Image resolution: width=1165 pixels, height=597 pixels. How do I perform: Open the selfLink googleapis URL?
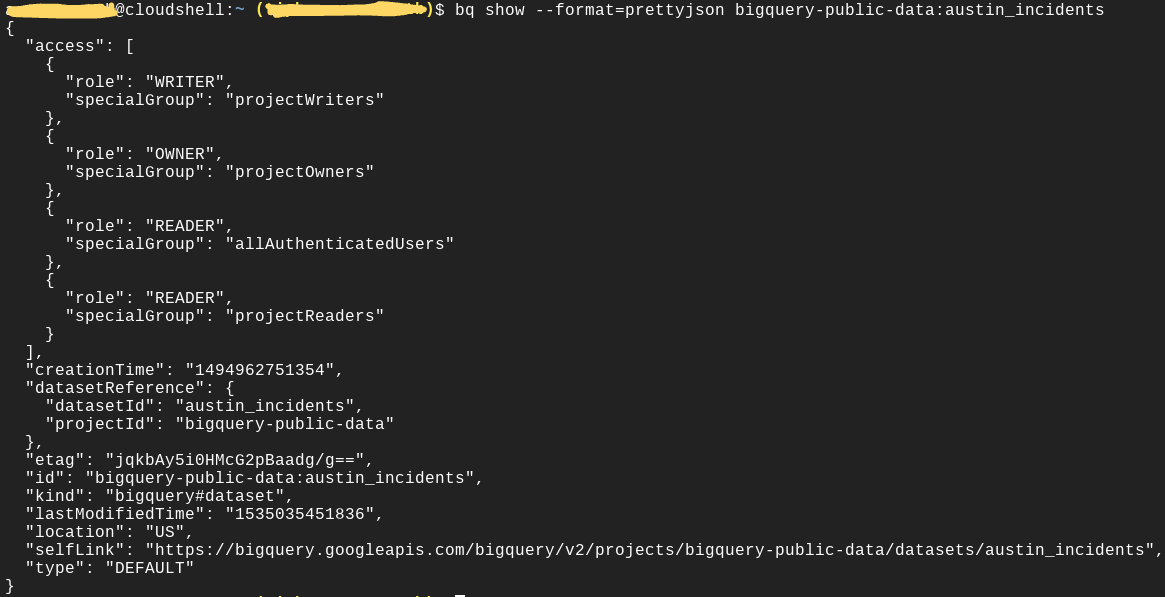[x=649, y=549]
